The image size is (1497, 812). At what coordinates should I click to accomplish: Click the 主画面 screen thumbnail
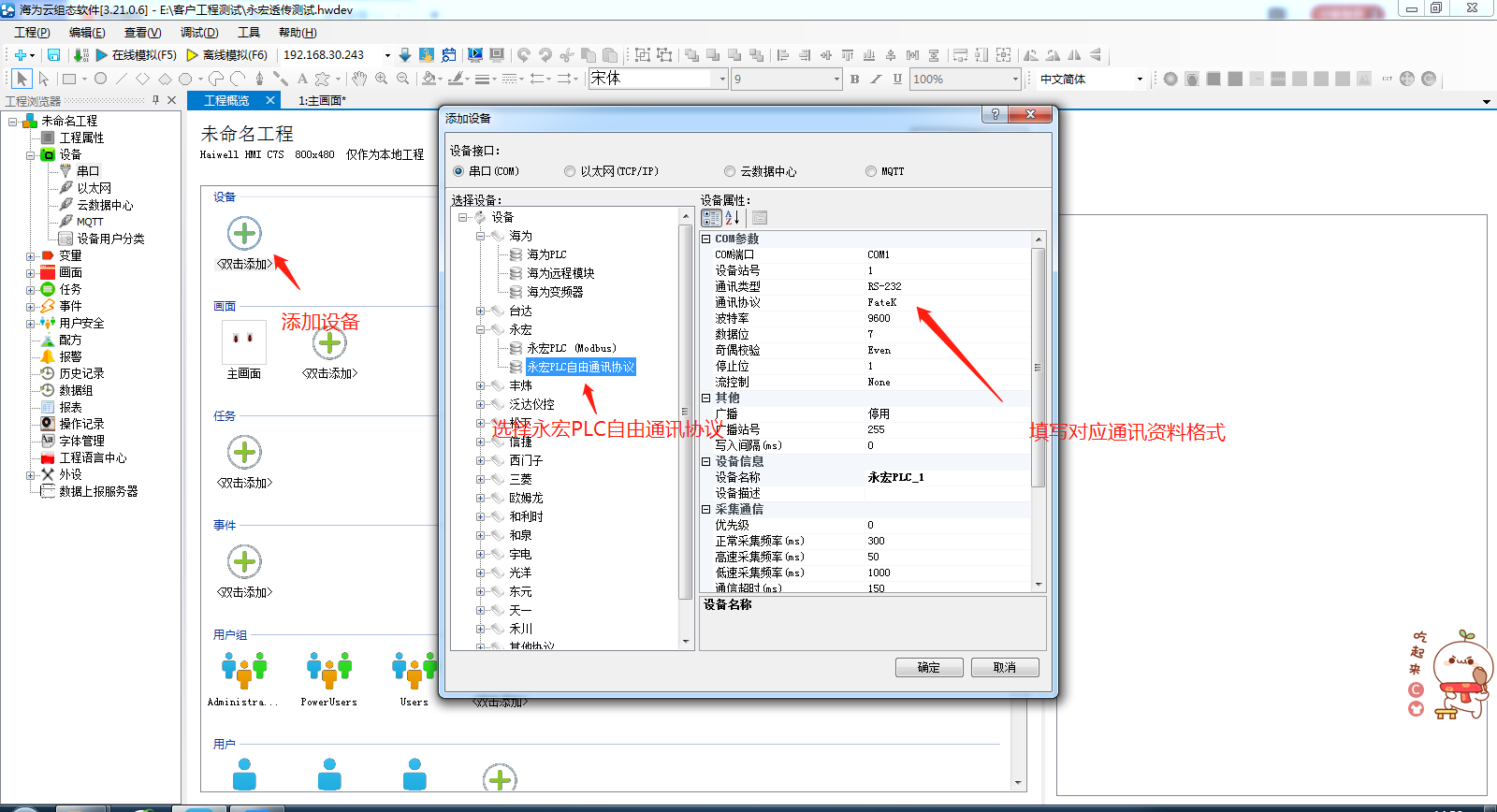[244, 342]
